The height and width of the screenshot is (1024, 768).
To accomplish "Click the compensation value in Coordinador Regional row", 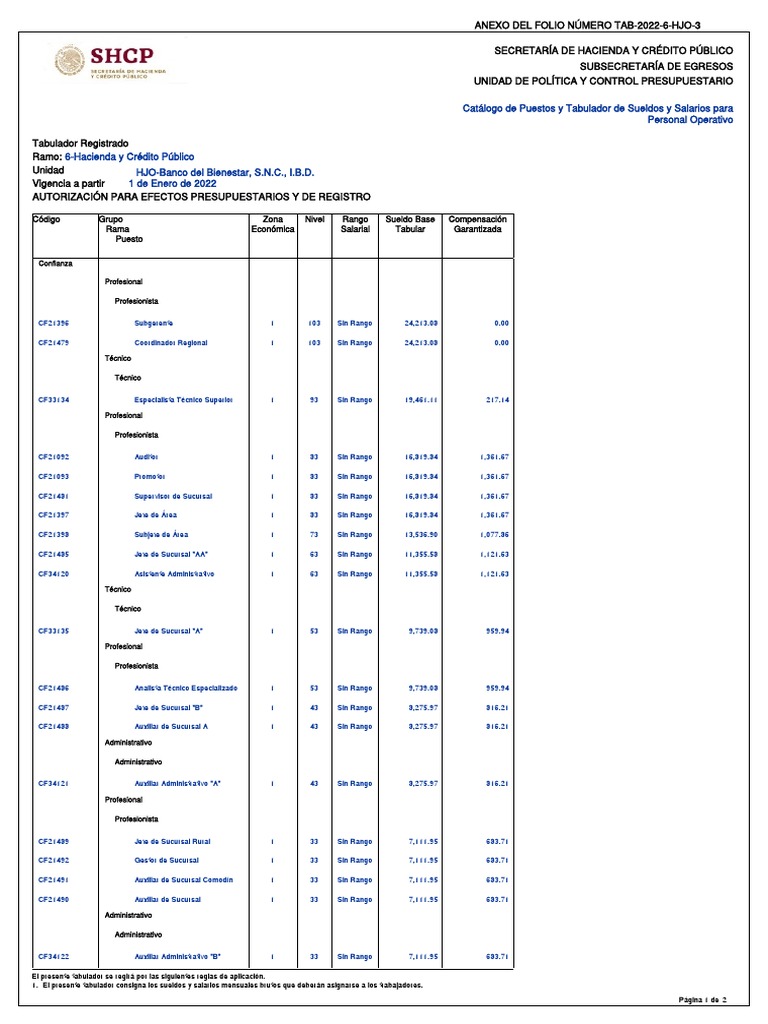I will pos(502,343).
